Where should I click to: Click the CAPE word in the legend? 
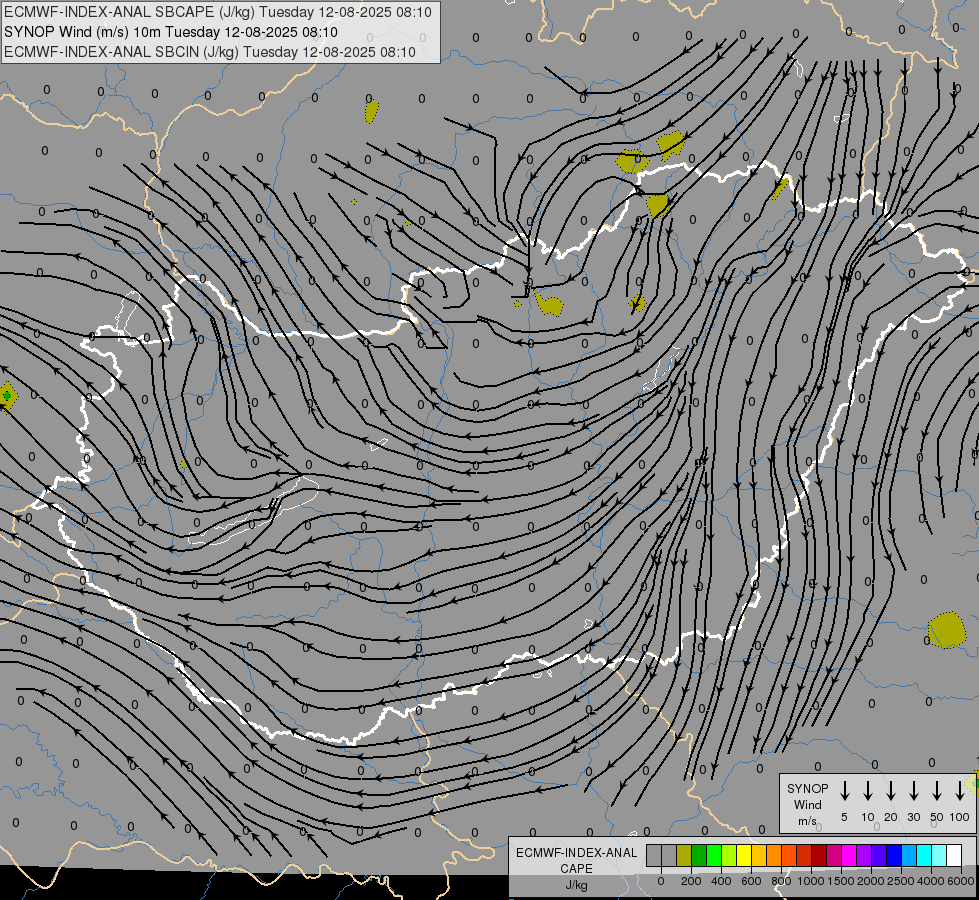576,869
